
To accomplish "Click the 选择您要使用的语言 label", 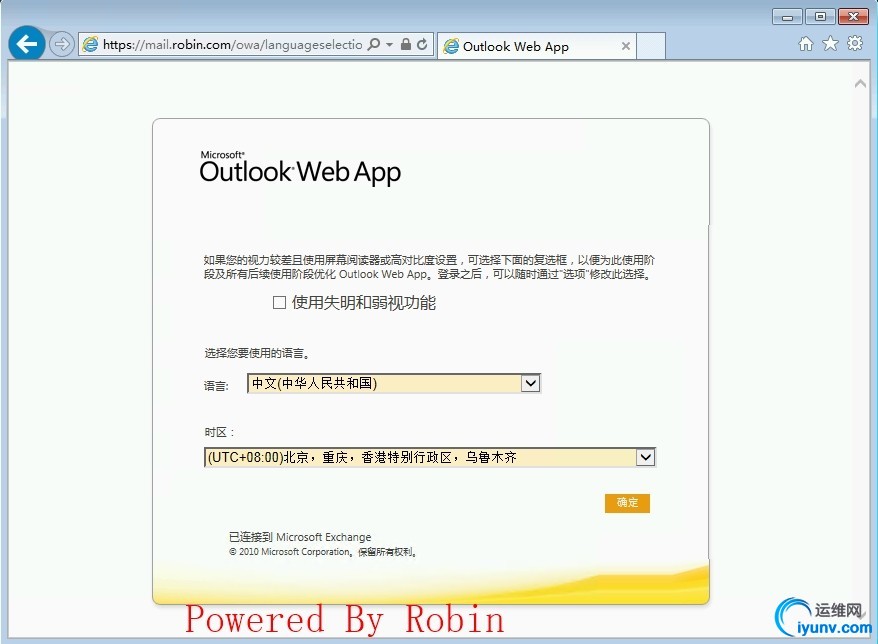I will pos(257,353).
